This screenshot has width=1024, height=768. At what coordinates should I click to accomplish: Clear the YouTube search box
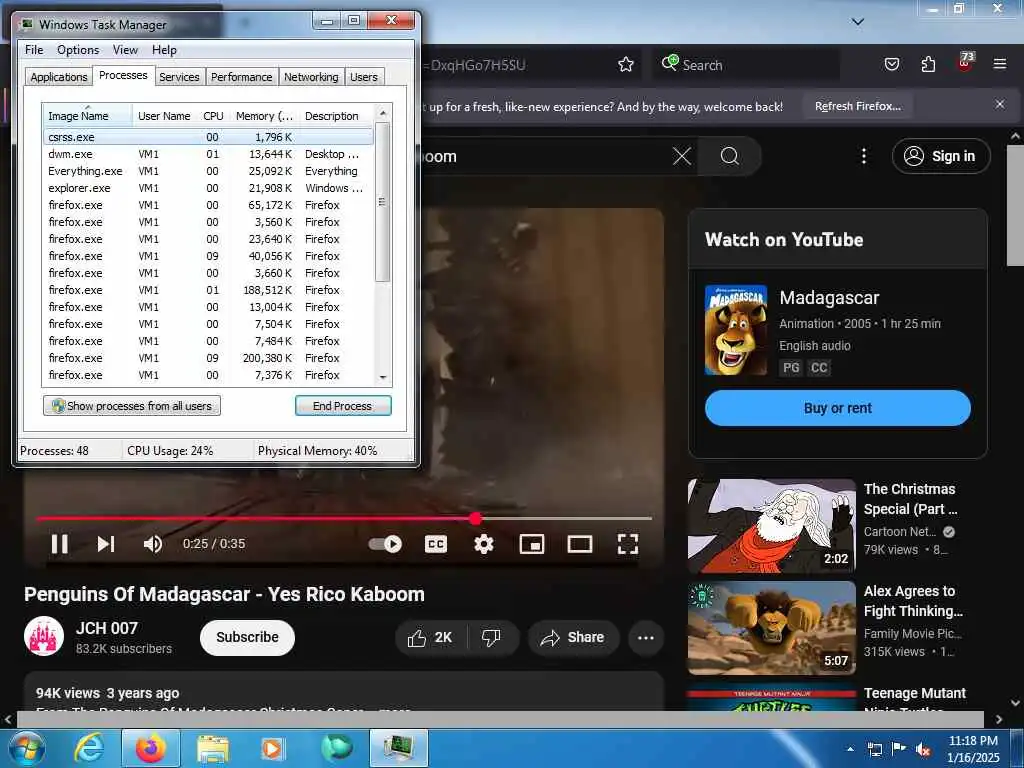point(682,156)
